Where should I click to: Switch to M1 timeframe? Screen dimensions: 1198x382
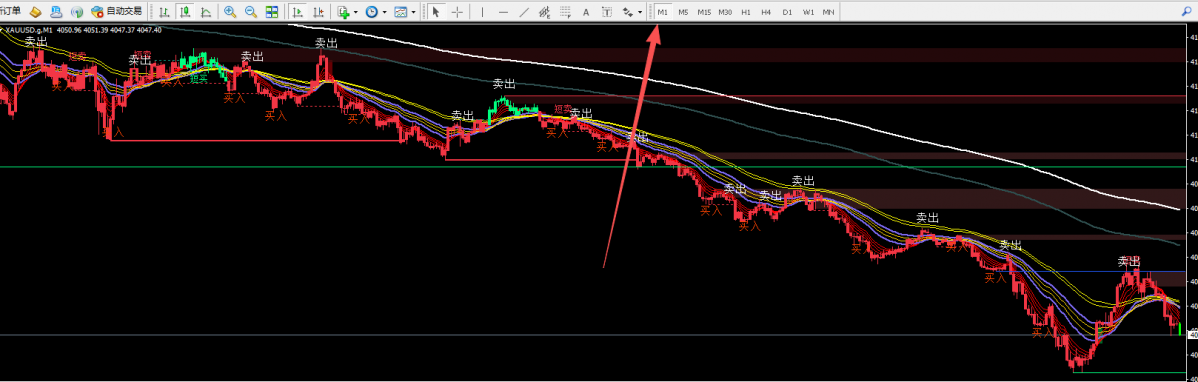pos(662,12)
